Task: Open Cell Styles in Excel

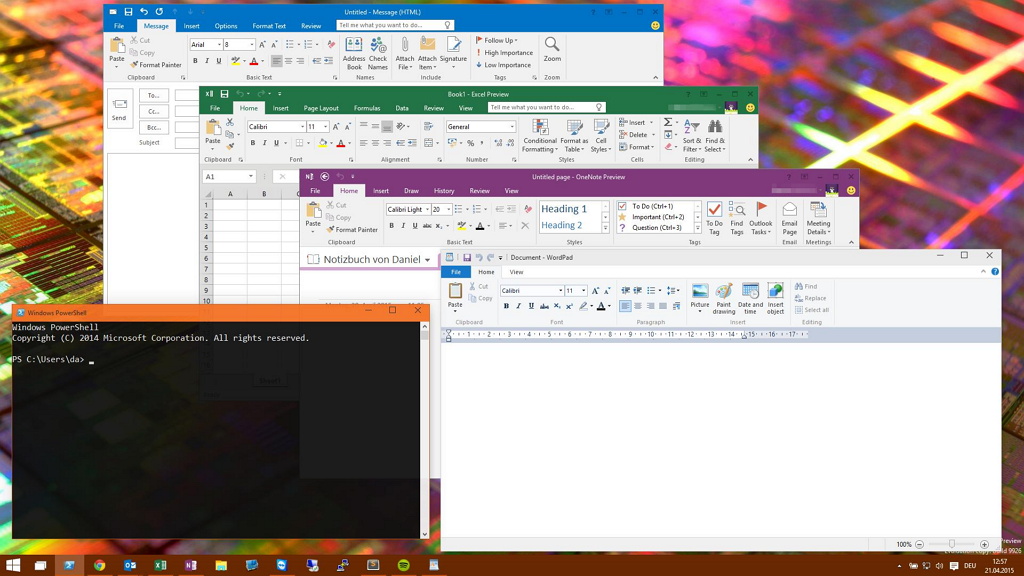Action: coord(601,136)
